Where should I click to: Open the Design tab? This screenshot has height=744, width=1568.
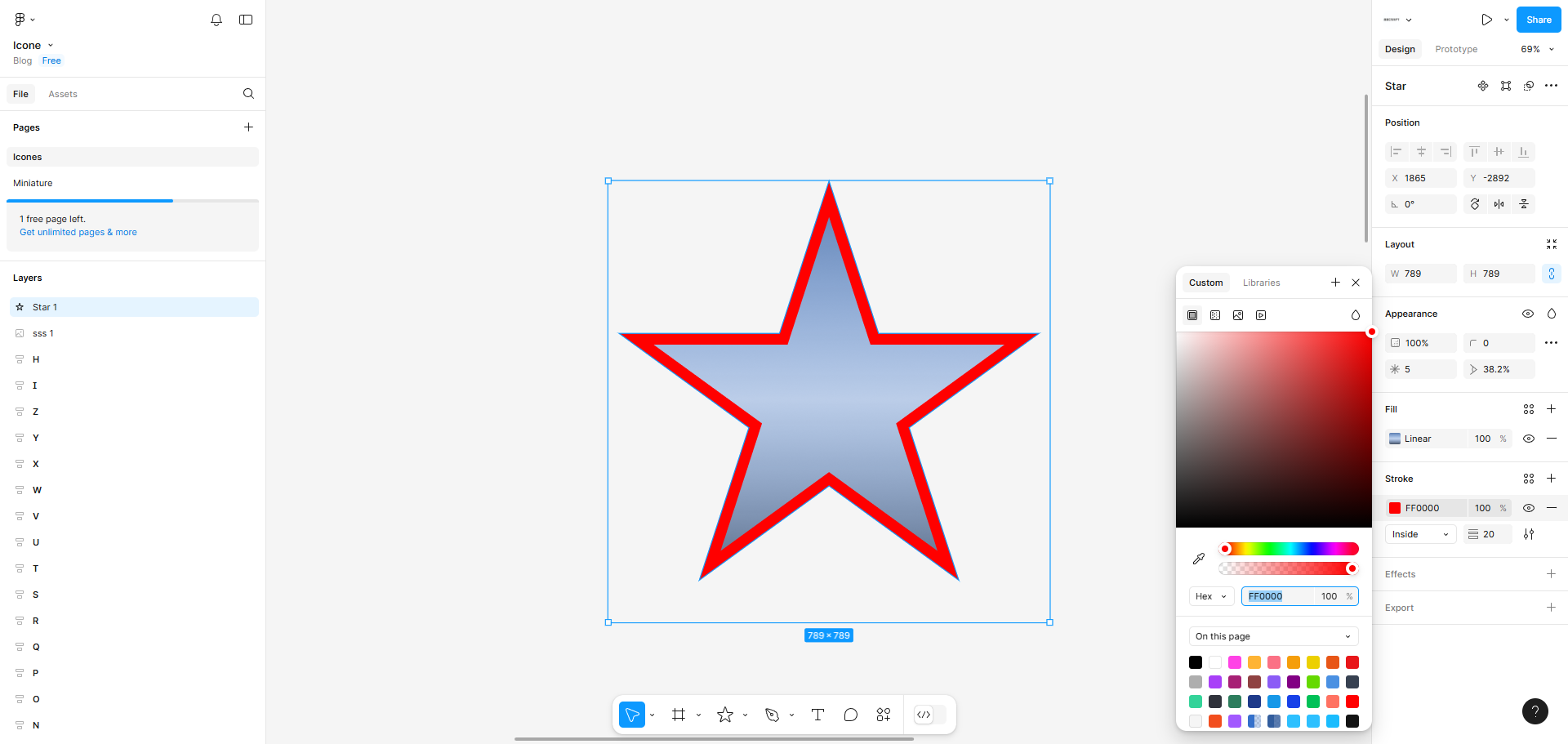(1400, 49)
